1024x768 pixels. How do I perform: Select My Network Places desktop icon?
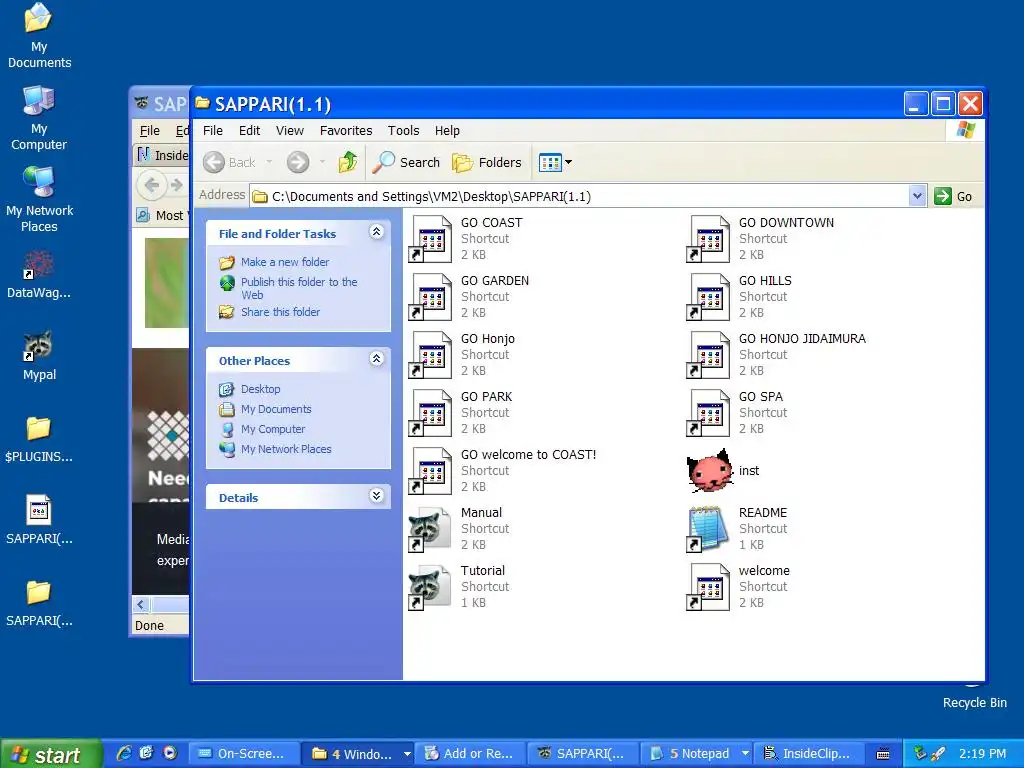[x=39, y=199]
